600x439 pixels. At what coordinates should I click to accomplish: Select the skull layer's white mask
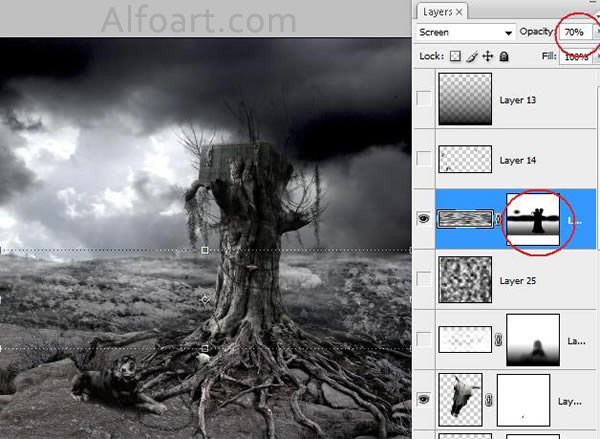(523, 400)
